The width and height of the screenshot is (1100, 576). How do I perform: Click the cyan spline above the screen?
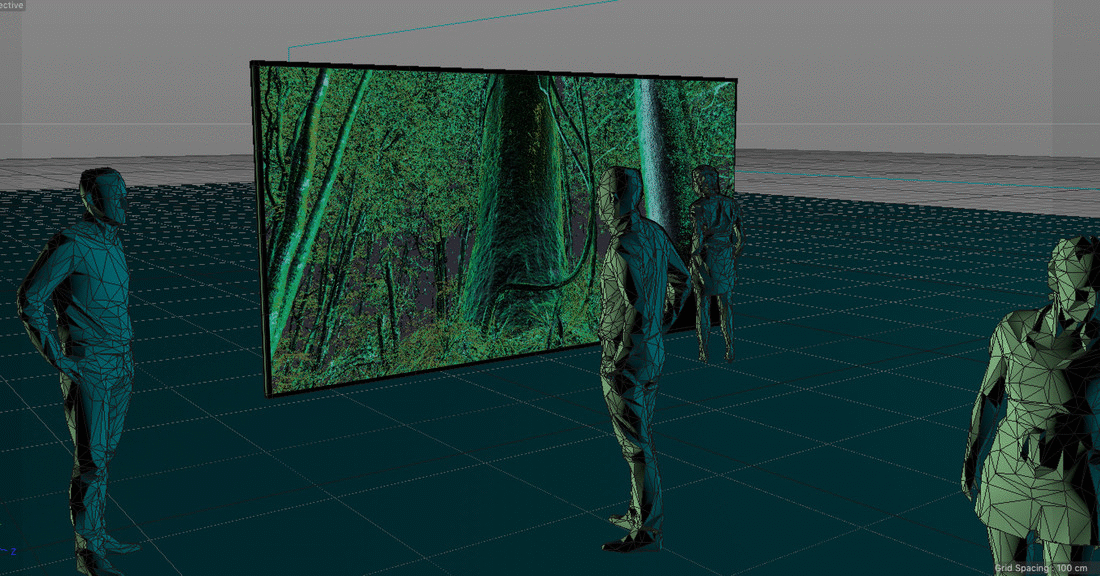(450, 25)
